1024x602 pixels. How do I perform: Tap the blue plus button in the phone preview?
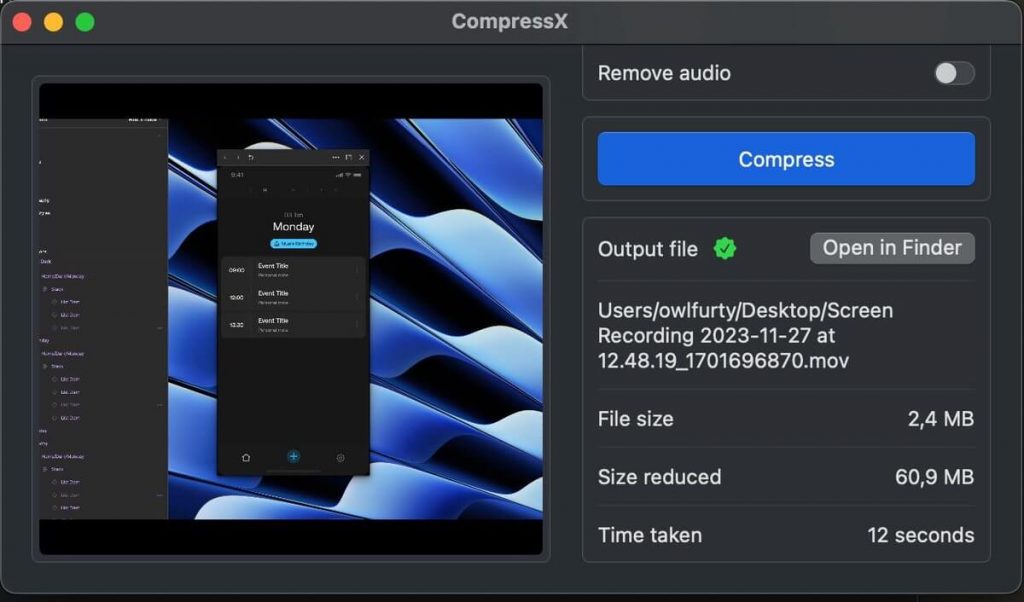295,457
